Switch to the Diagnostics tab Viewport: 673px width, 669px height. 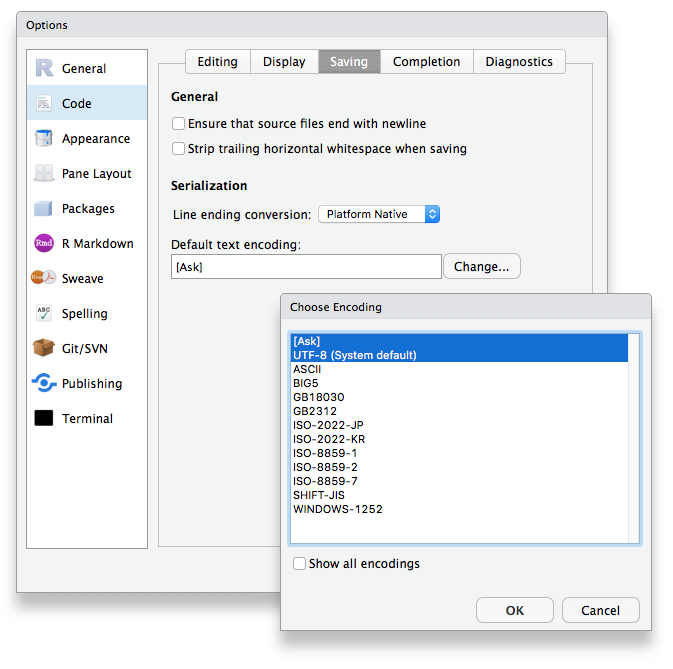tap(519, 62)
